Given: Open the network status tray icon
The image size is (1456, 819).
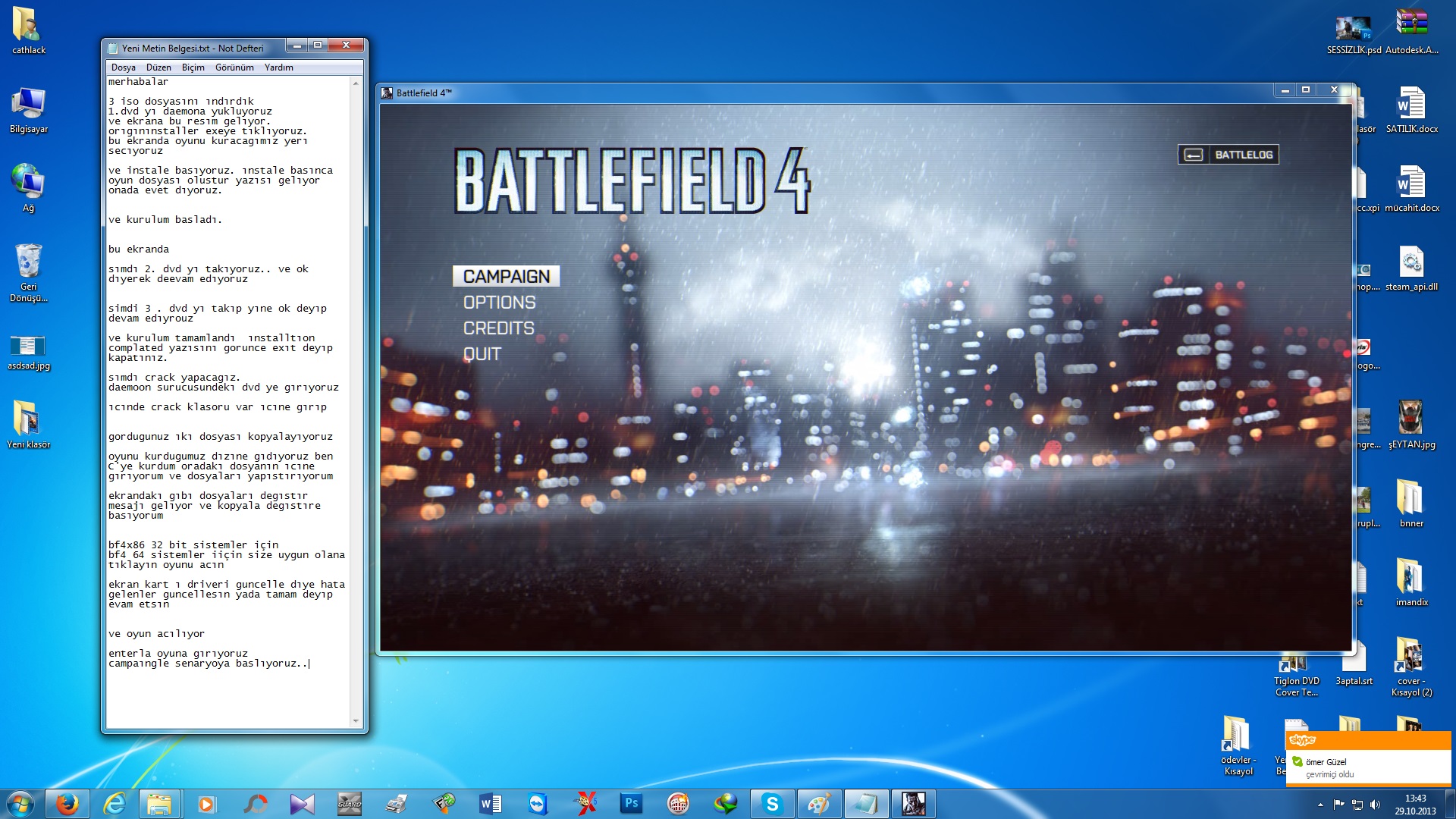Looking at the screenshot, I should point(1357,805).
